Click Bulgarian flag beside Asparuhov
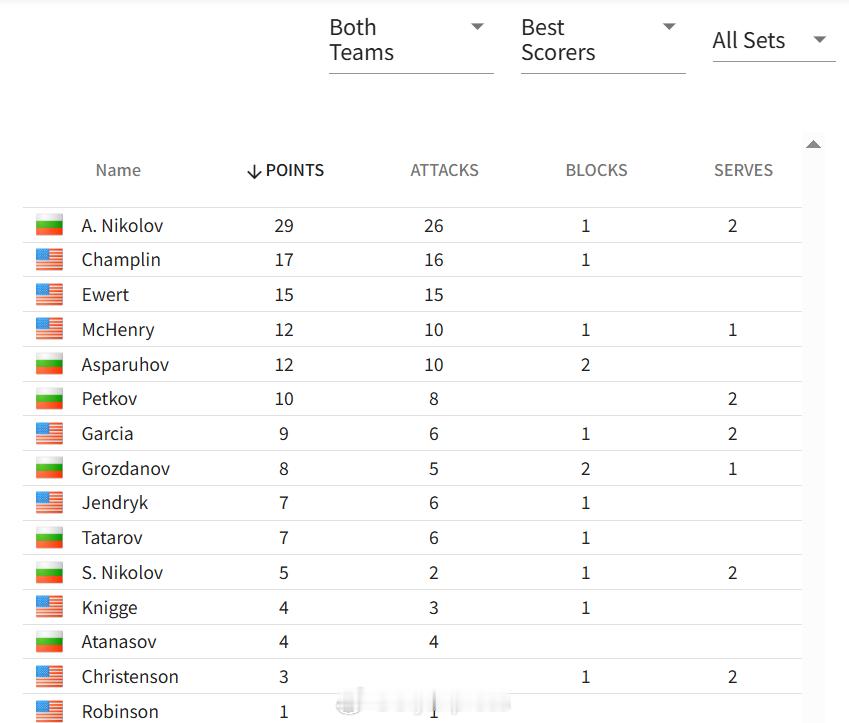The height and width of the screenshot is (723, 849). [x=49, y=364]
